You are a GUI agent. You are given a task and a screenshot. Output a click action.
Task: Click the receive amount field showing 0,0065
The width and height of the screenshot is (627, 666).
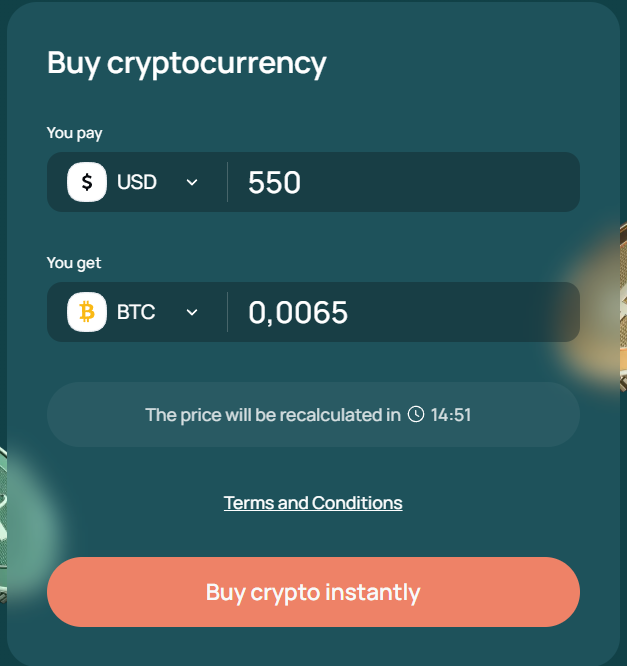400,312
